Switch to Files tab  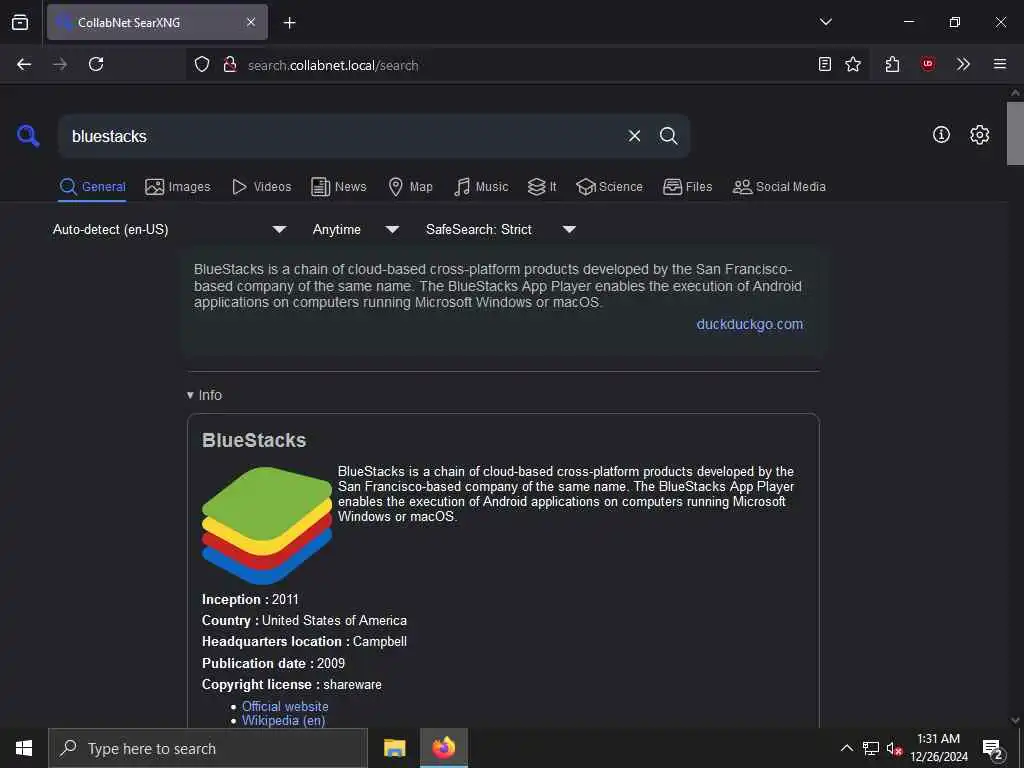(x=688, y=187)
